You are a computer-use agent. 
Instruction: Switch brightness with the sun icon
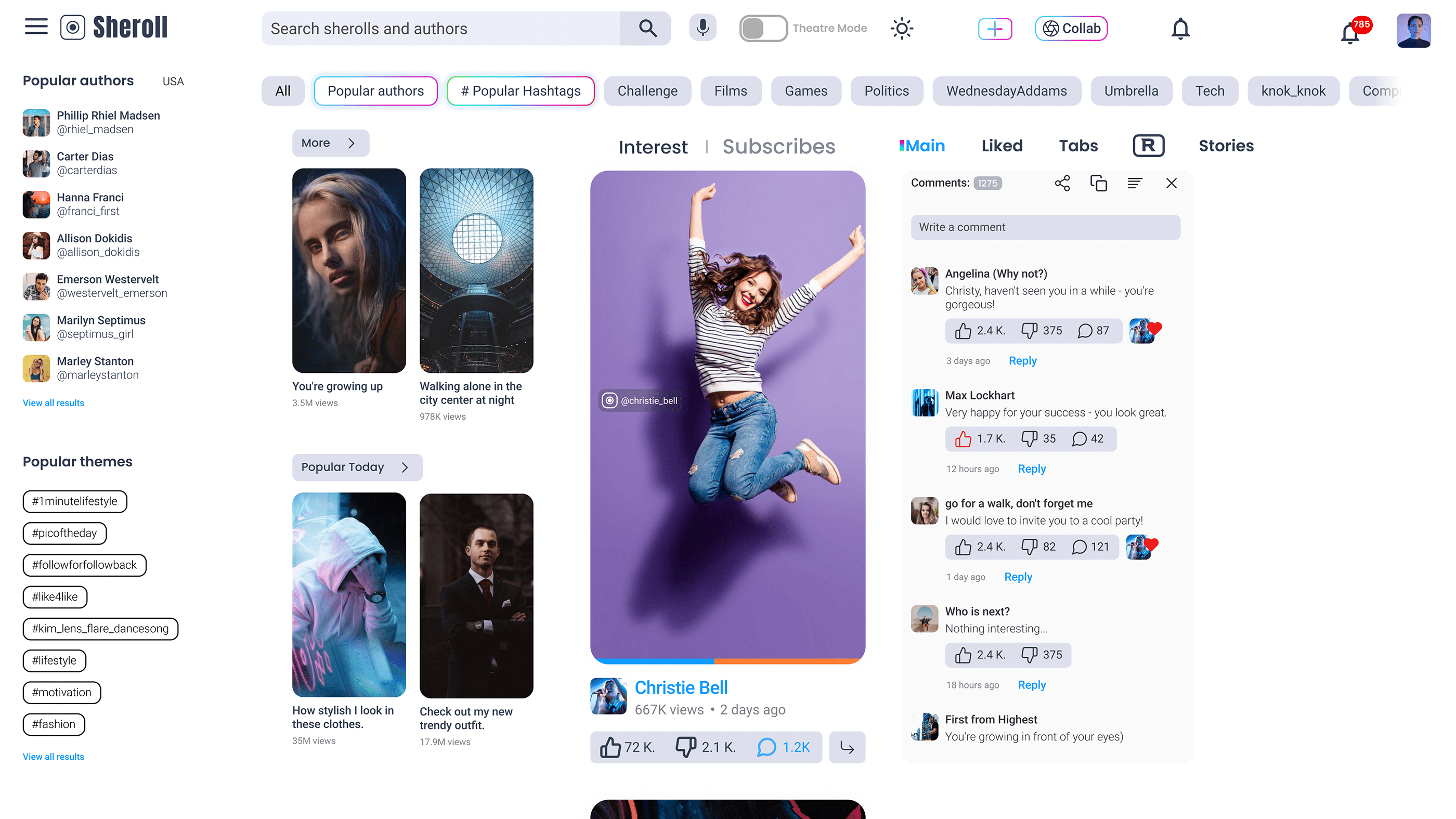click(x=902, y=28)
